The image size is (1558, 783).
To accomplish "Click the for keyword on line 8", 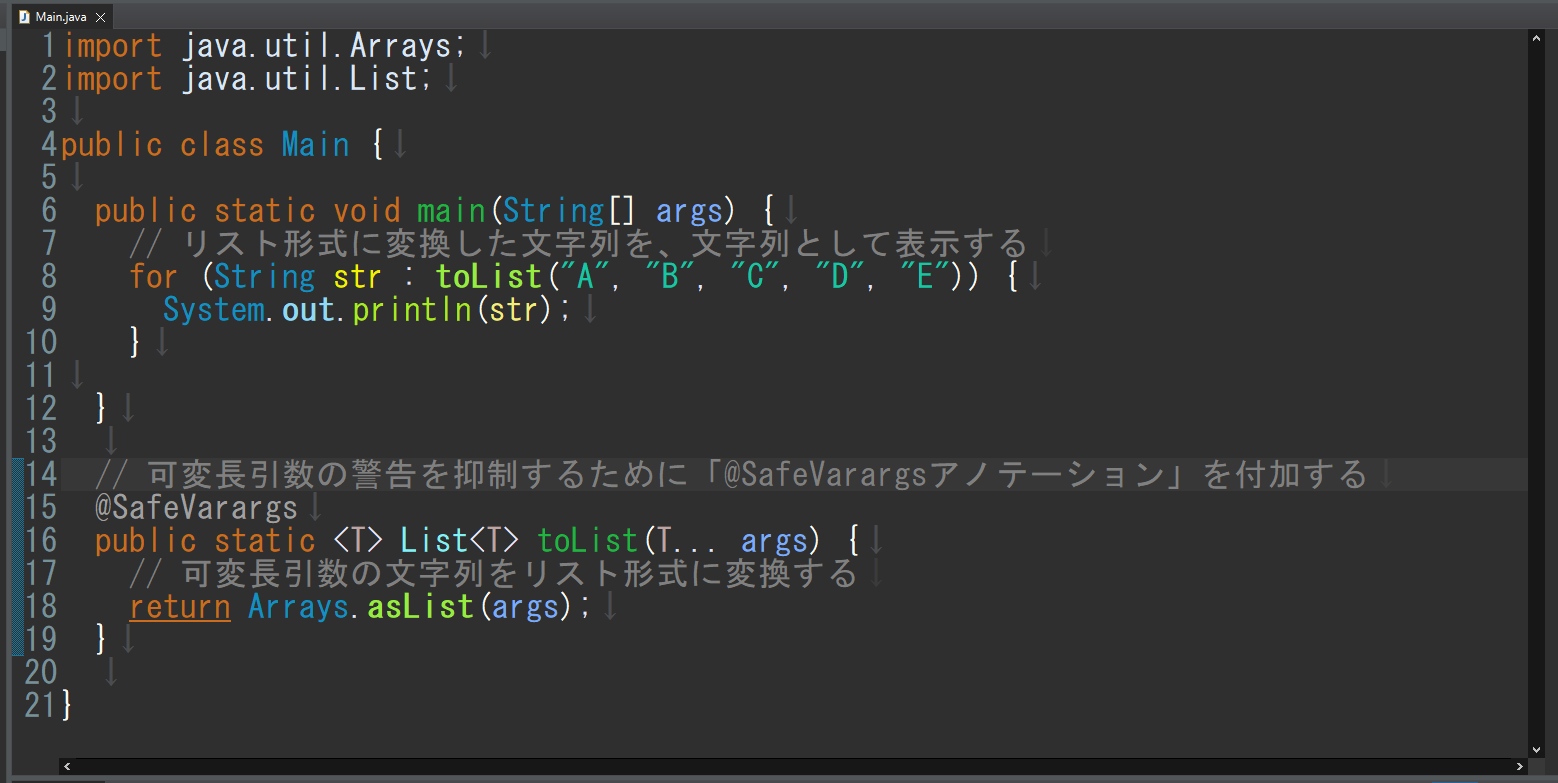I will point(154,276).
